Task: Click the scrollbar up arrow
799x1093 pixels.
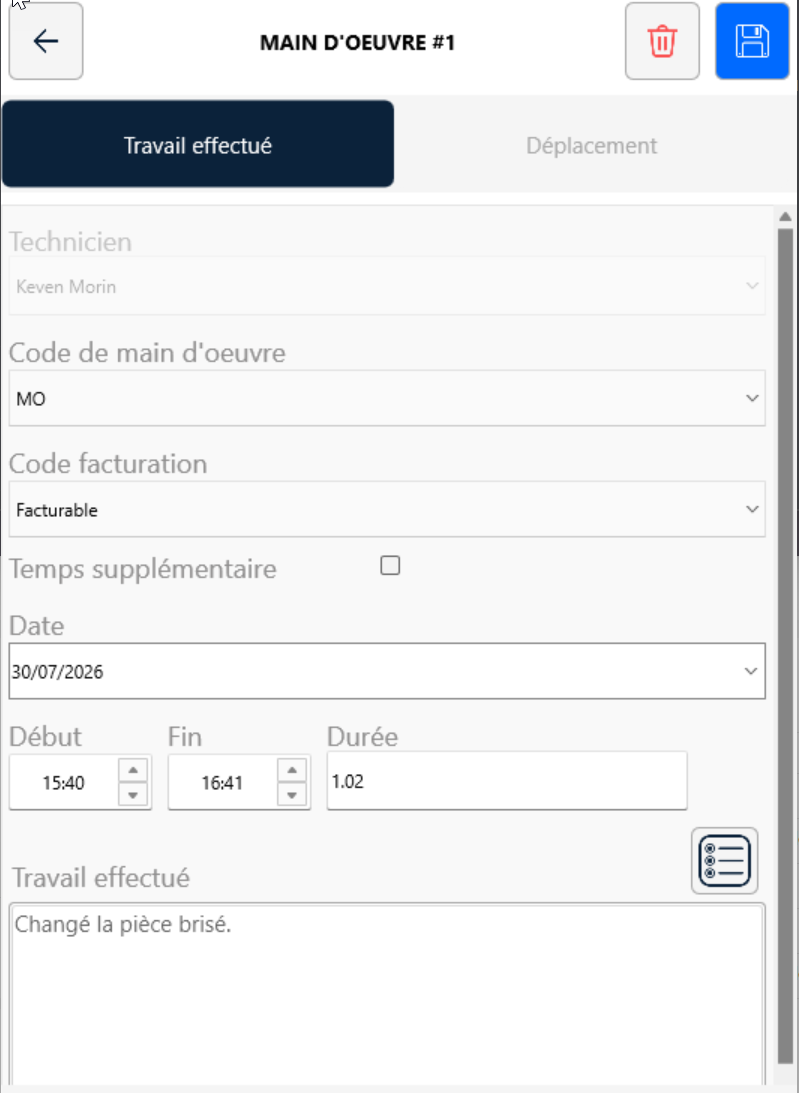Action: pyautogui.click(x=786, y=217)
